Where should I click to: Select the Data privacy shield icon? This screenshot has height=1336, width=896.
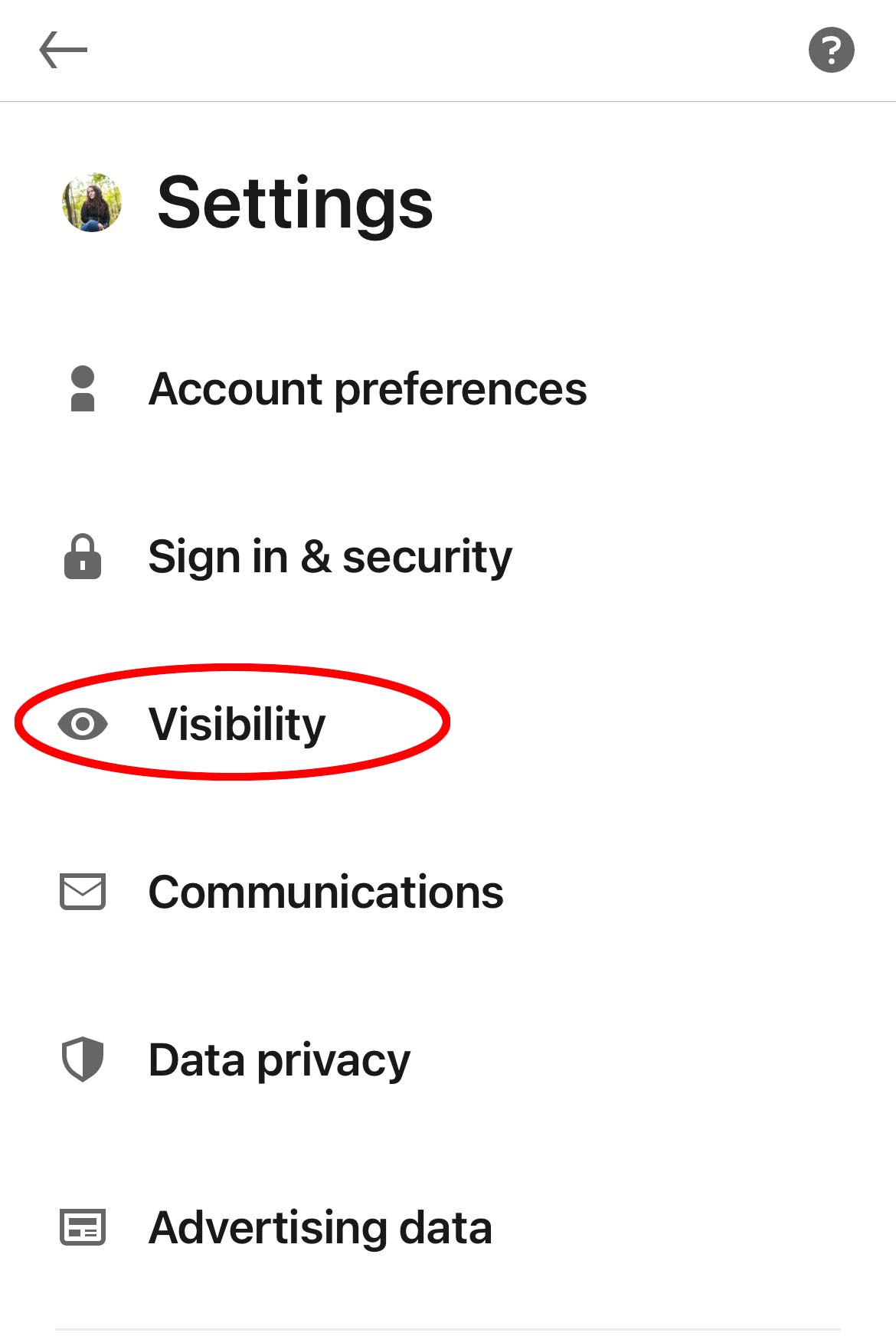[x=81, y=1060]
